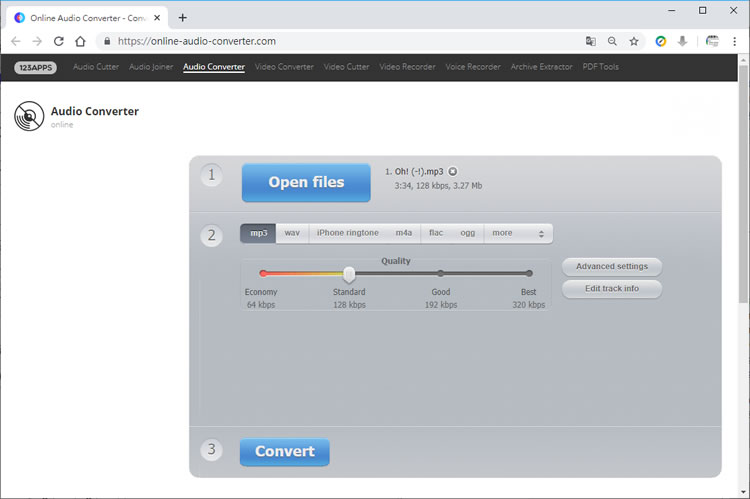The width and height of the screenshot is (750, 499).
Task: Select the mp3 output format
Action: pos(258,233)
